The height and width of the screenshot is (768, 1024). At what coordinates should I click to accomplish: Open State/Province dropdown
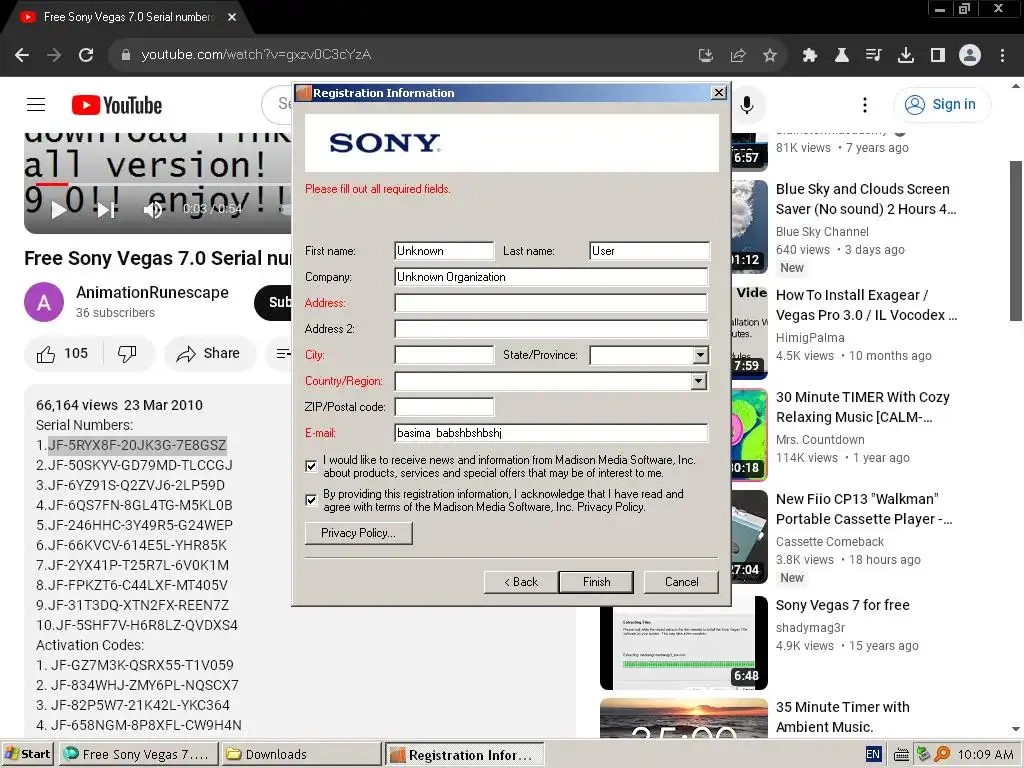701,355
